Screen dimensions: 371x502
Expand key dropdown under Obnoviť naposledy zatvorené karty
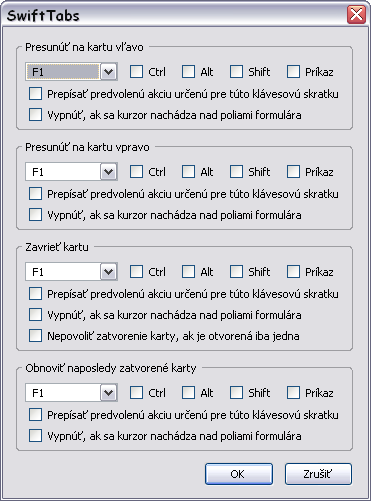tap(71, 393)
